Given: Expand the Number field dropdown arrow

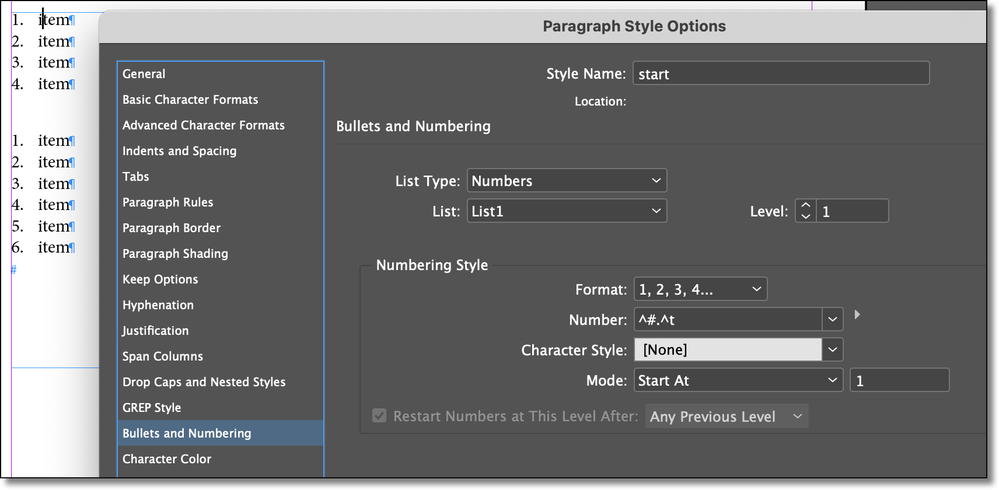Looking at the screenshot, I should click(x=832, y=320).
